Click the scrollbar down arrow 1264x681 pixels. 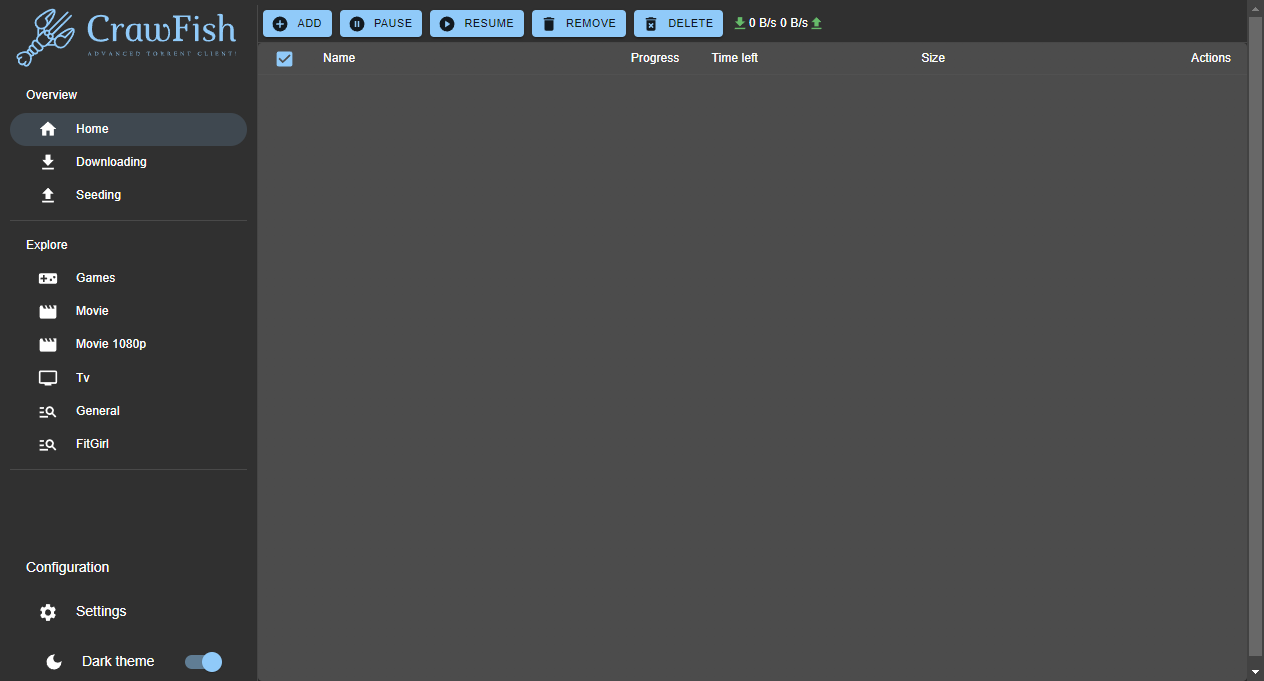click(x=1256, y=672)
